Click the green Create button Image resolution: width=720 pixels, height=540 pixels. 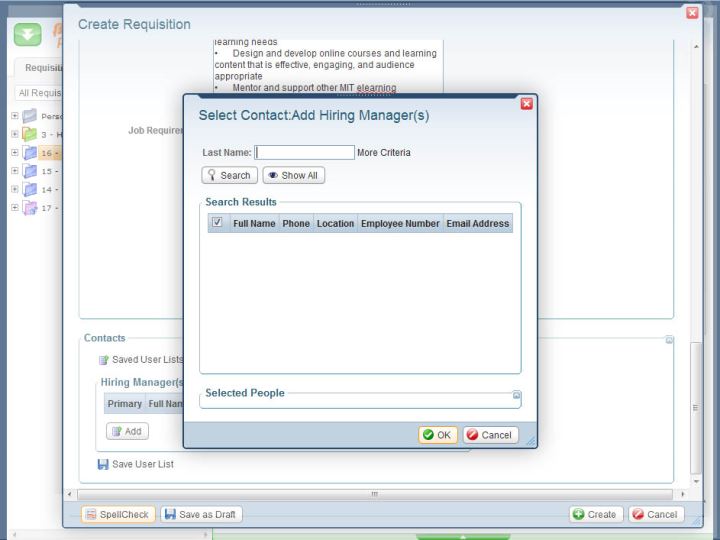pos(594,514)
